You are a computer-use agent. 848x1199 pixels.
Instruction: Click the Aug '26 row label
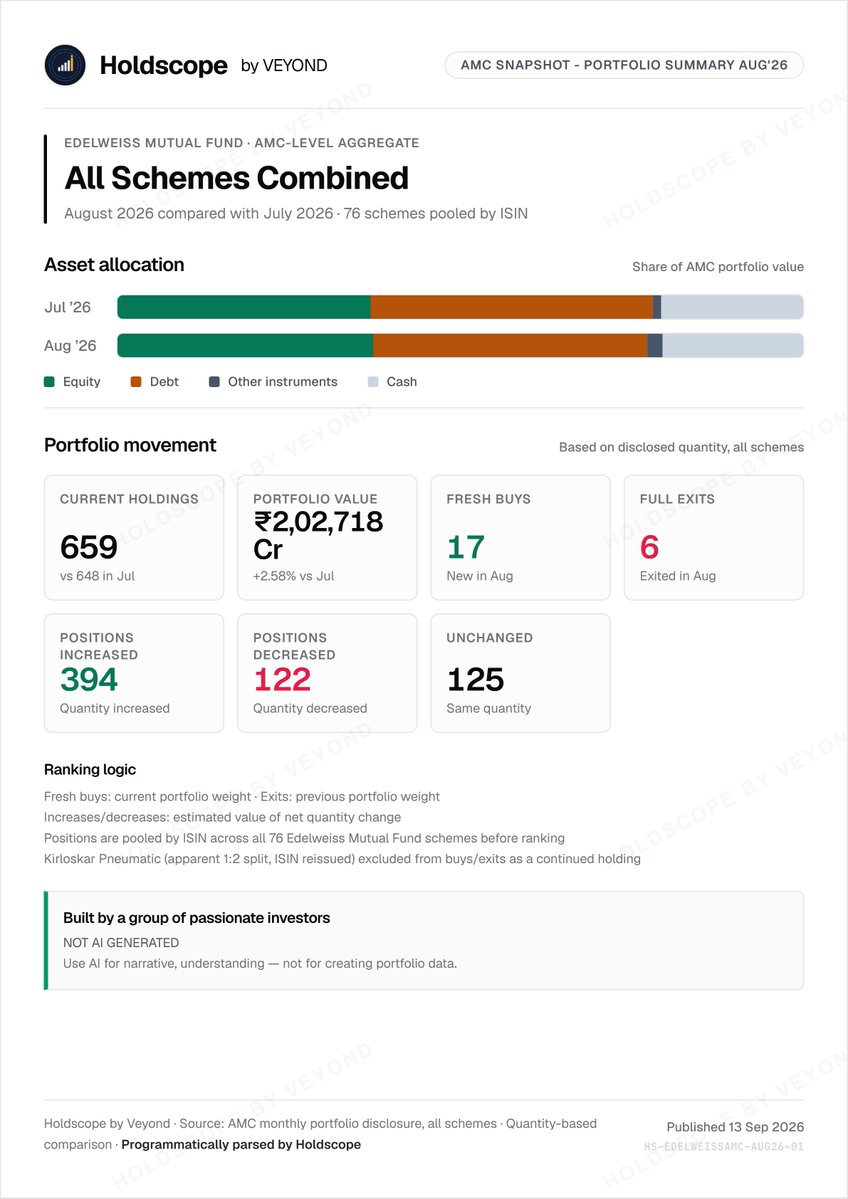click(70, 346)
